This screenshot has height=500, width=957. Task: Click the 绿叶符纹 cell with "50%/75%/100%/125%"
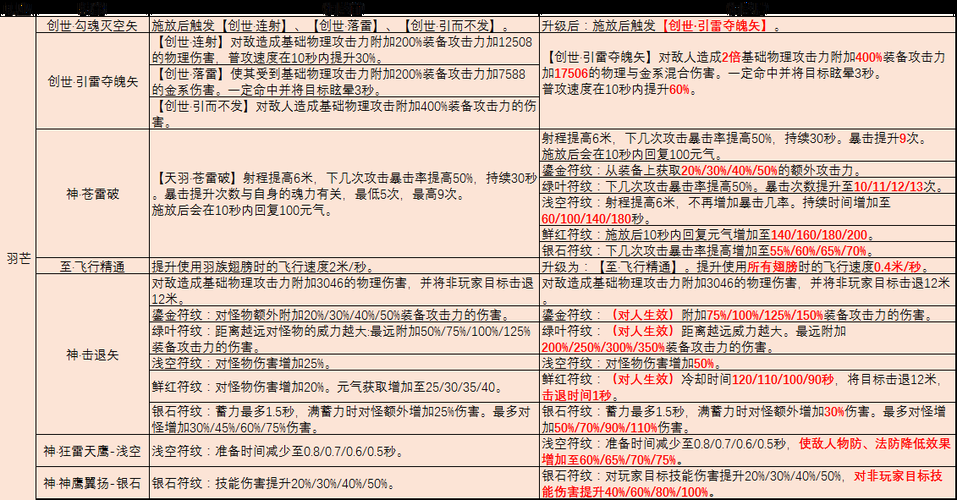tap(344, 338)
